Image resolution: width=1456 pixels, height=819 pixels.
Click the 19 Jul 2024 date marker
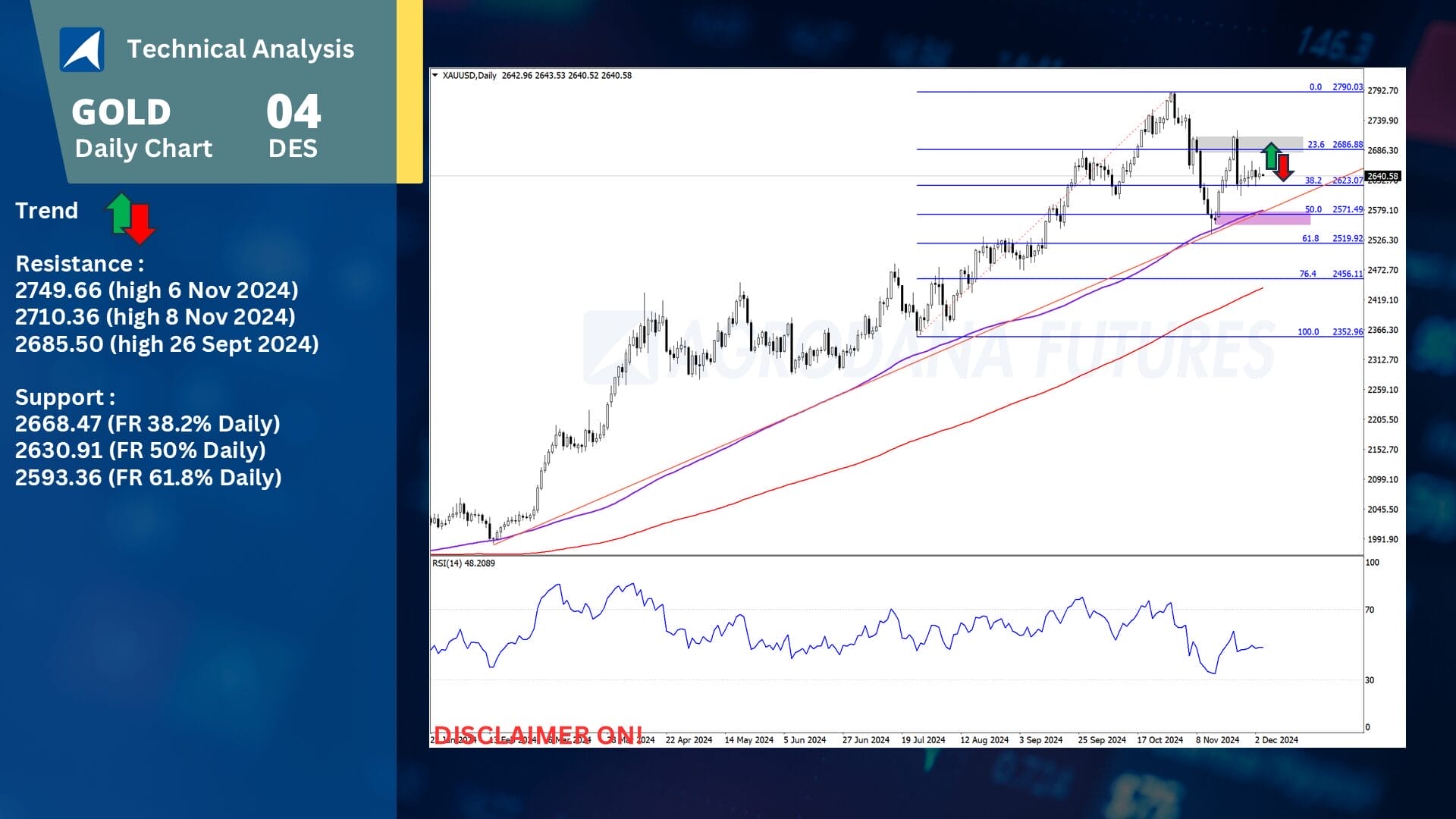coord(923,739)
